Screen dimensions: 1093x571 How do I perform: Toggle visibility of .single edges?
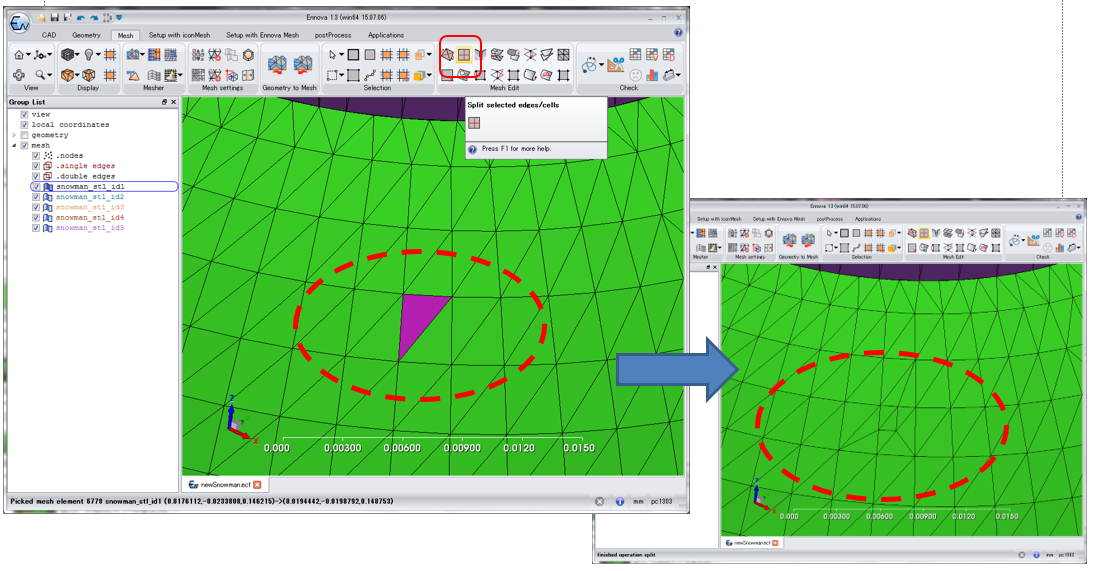pyautogui.click(x=37, y=166)
